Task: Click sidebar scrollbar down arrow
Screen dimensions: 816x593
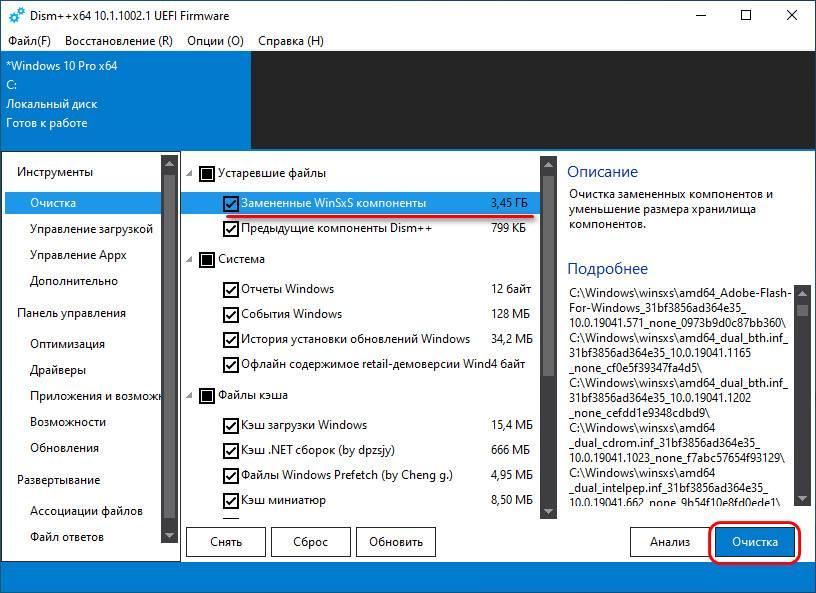Action: pos(170,535)
